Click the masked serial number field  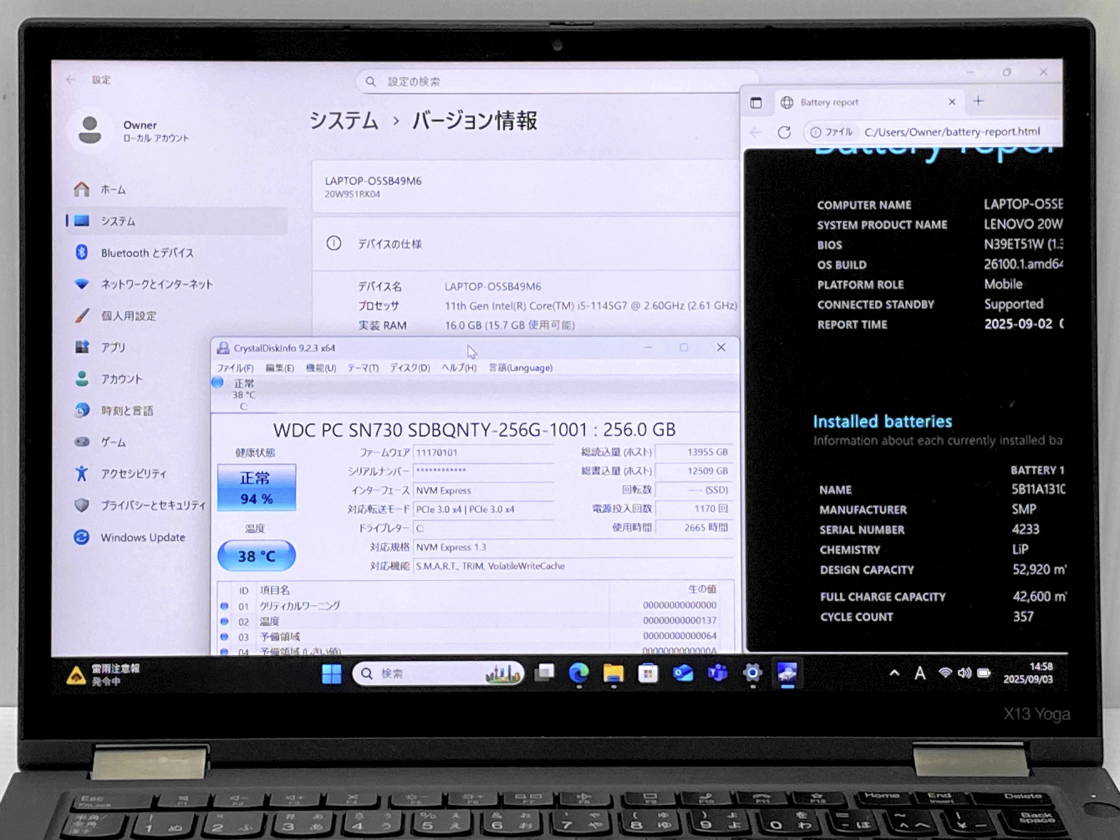click(484, 471)
